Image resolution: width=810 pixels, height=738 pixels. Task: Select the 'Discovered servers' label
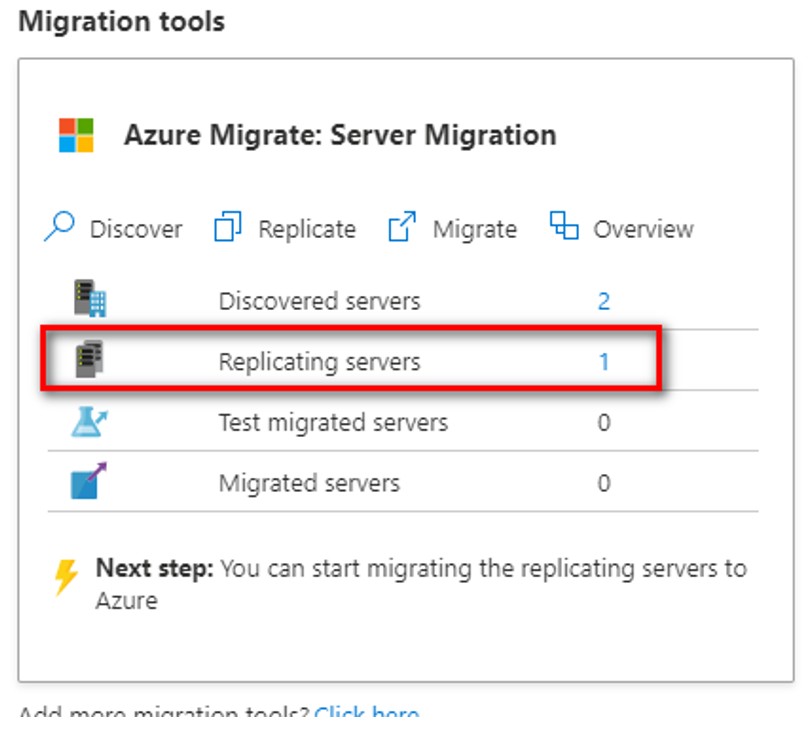[320, 301]
